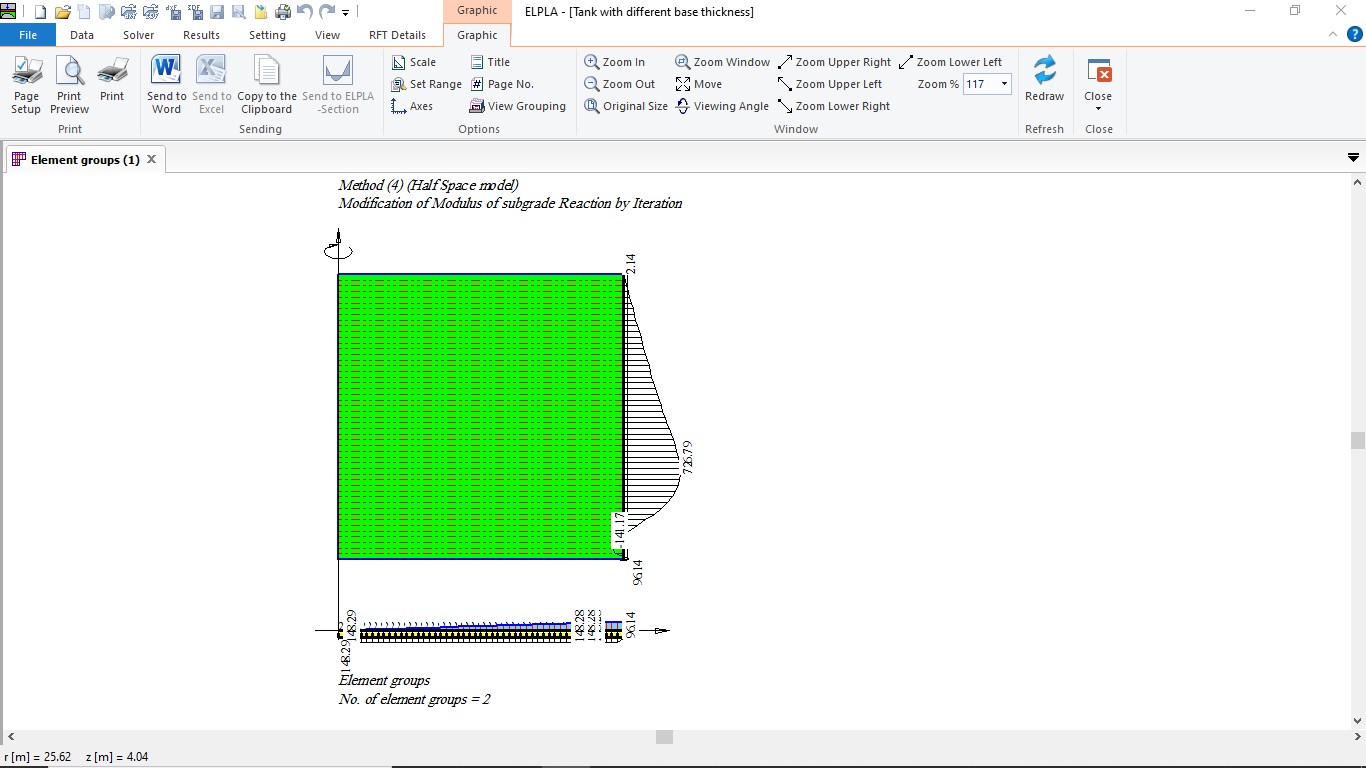Click the Axes option icon
Screen dimensions: 1366x768
(x=399, y=106)
